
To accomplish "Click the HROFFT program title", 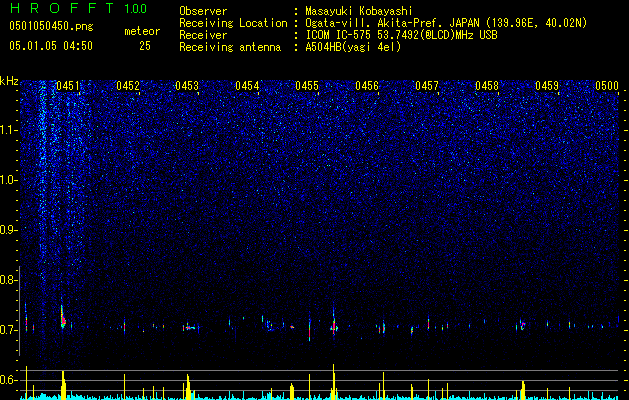I will pyautogui.click(x=62, y=8).
